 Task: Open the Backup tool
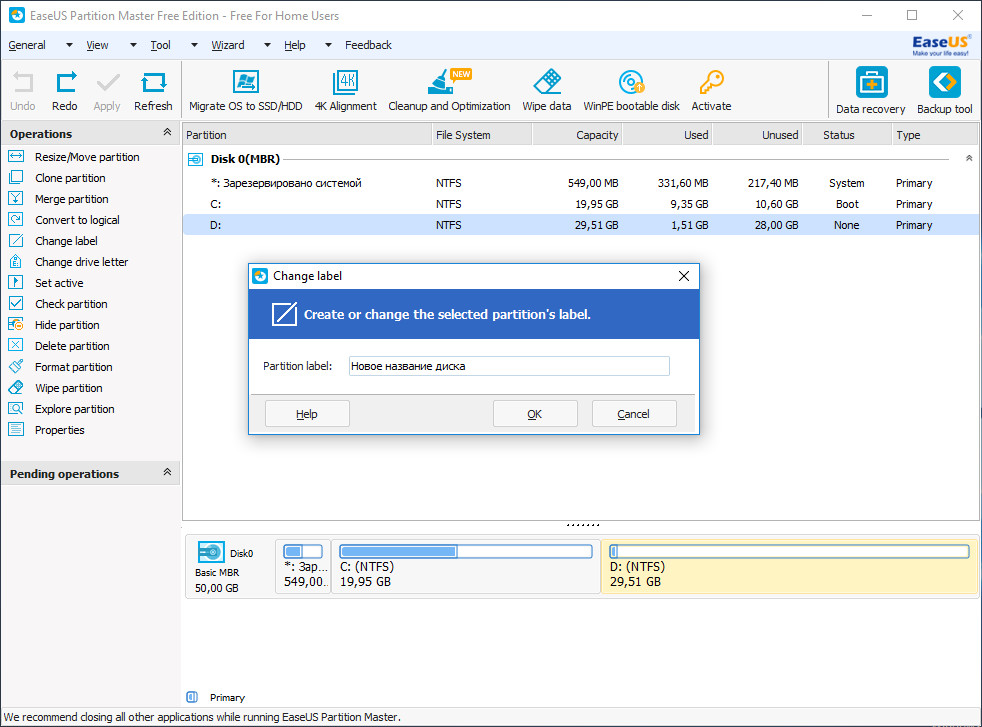pyautogui.click(x=944, y=91)
